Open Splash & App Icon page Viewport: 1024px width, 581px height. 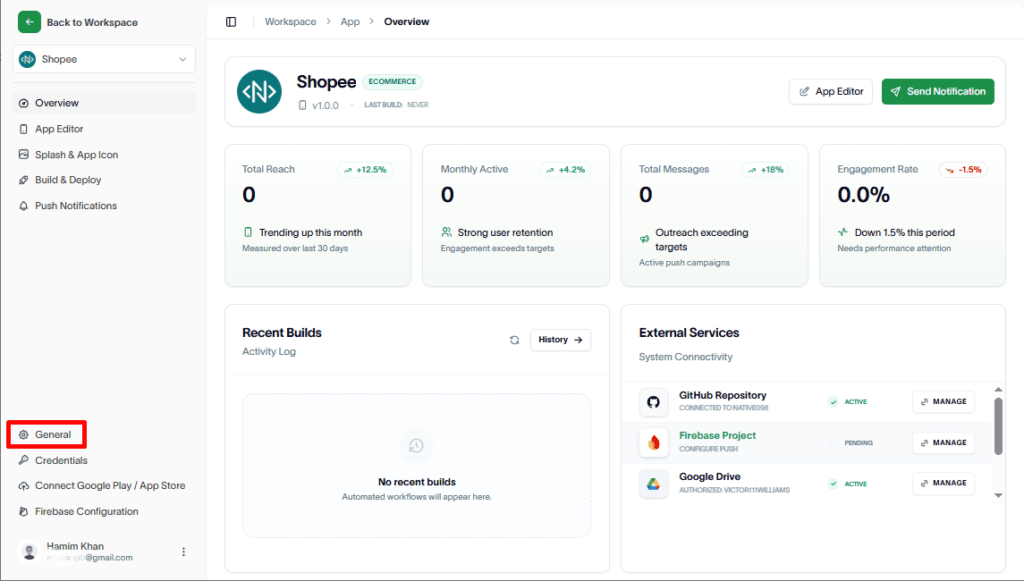tap(104, 155)
